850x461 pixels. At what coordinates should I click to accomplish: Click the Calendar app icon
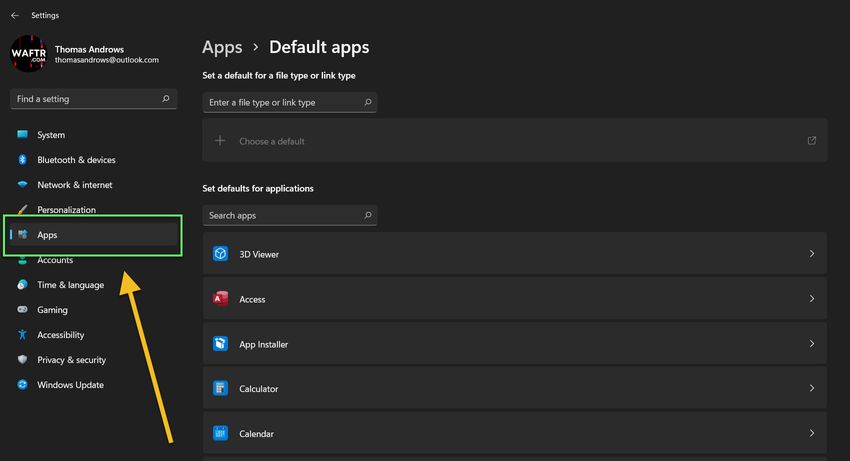(x=220, y=433)
